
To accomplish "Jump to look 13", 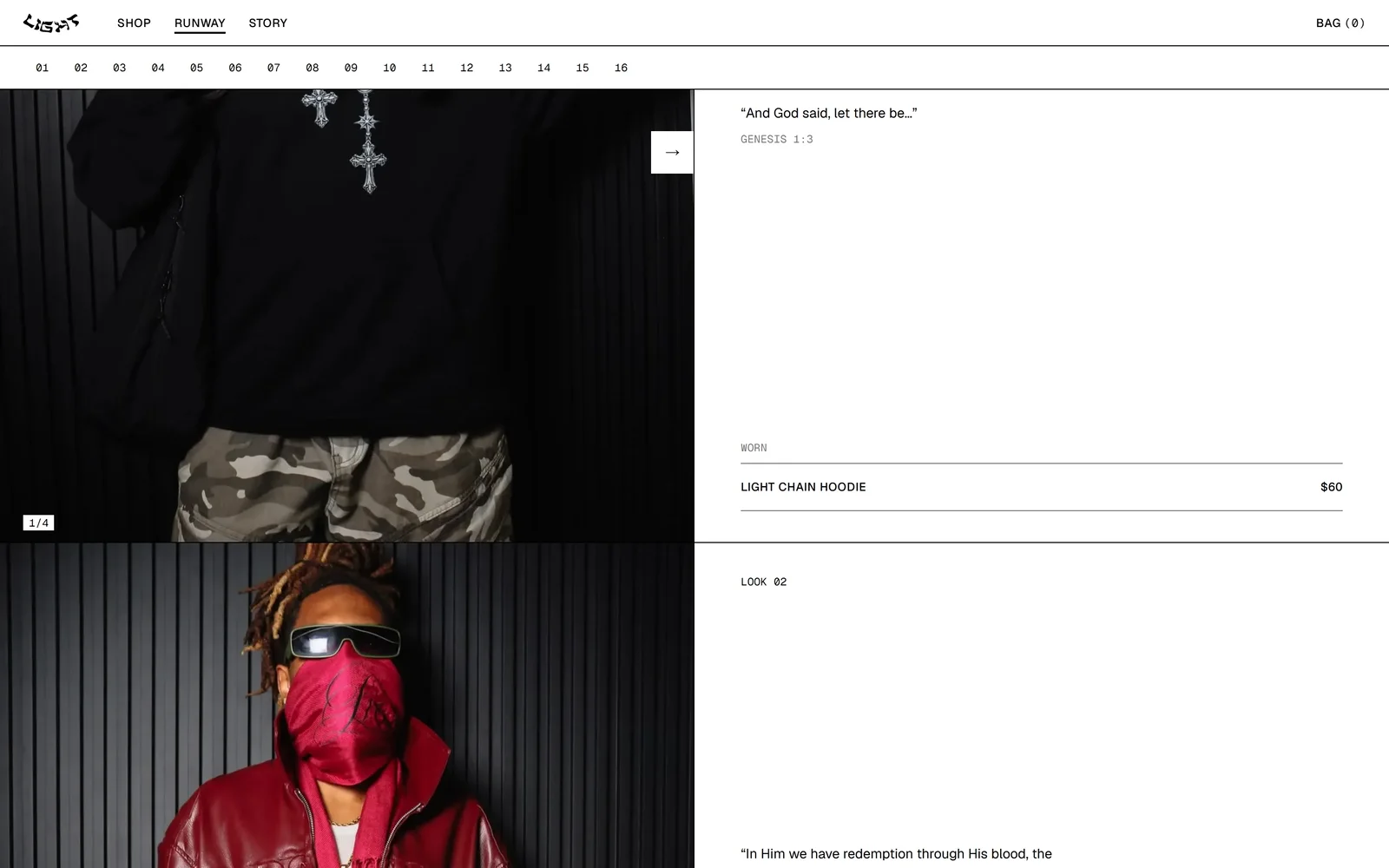I will 505,68.
